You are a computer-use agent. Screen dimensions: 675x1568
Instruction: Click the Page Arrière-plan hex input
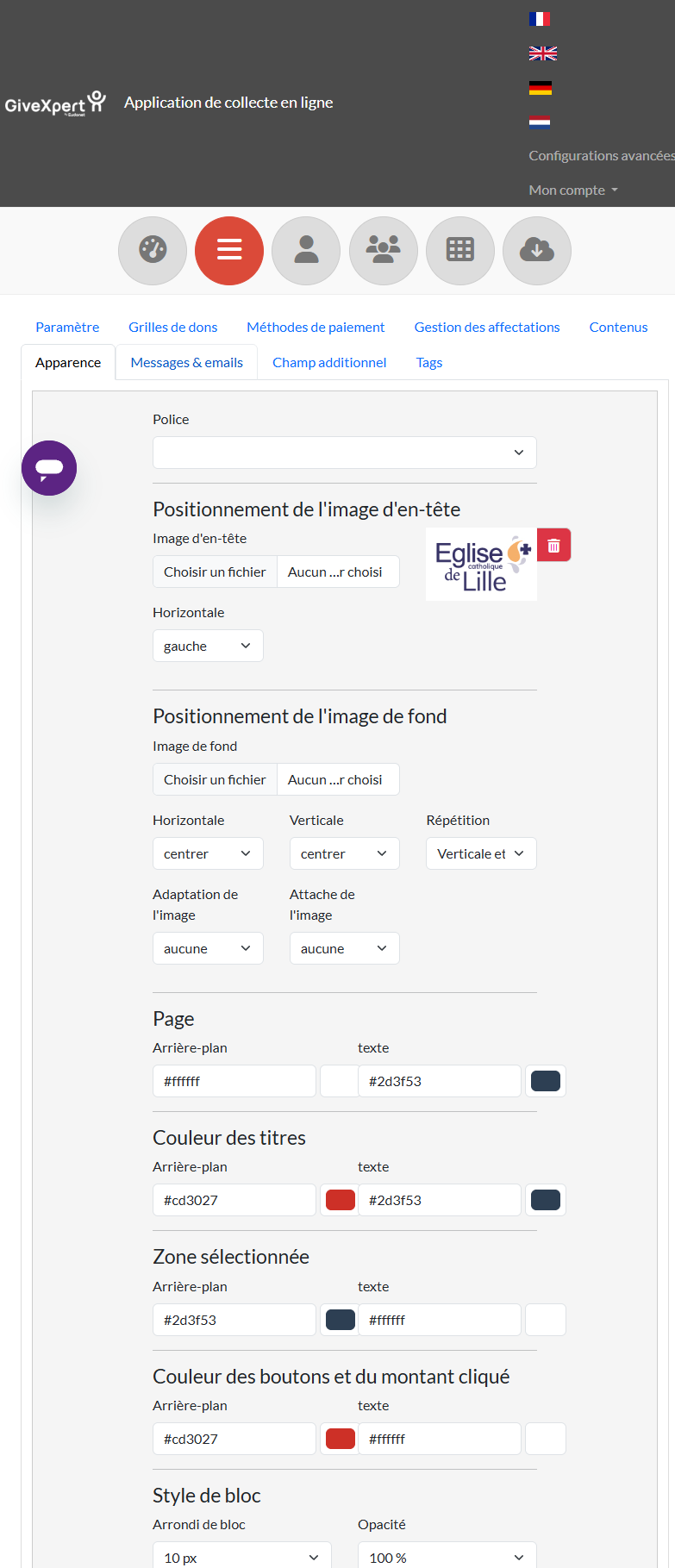(234, 1081)
